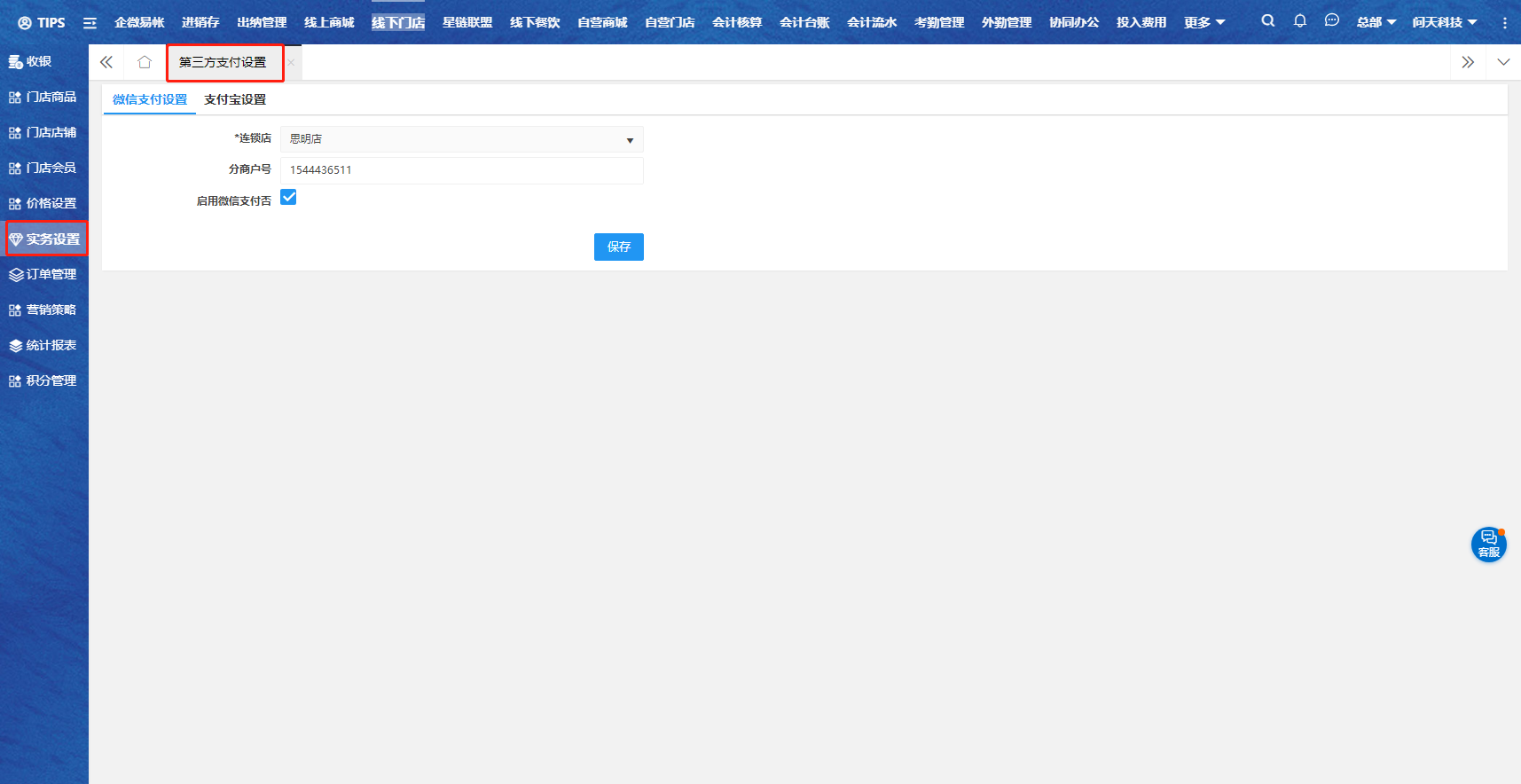Open the chat messages icon
Screen dimensions: 1521x784
(1331, 21)
